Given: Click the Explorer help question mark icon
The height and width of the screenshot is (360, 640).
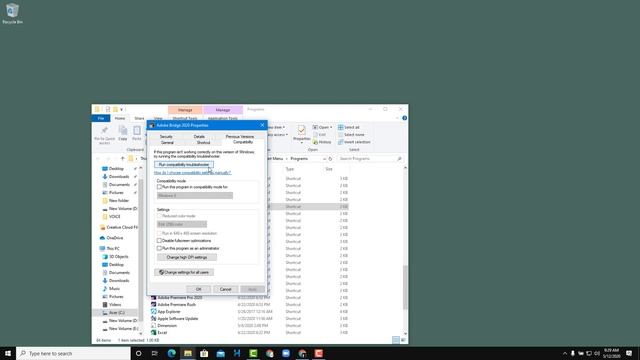Looking at the screenshot, I should [404, 118].
